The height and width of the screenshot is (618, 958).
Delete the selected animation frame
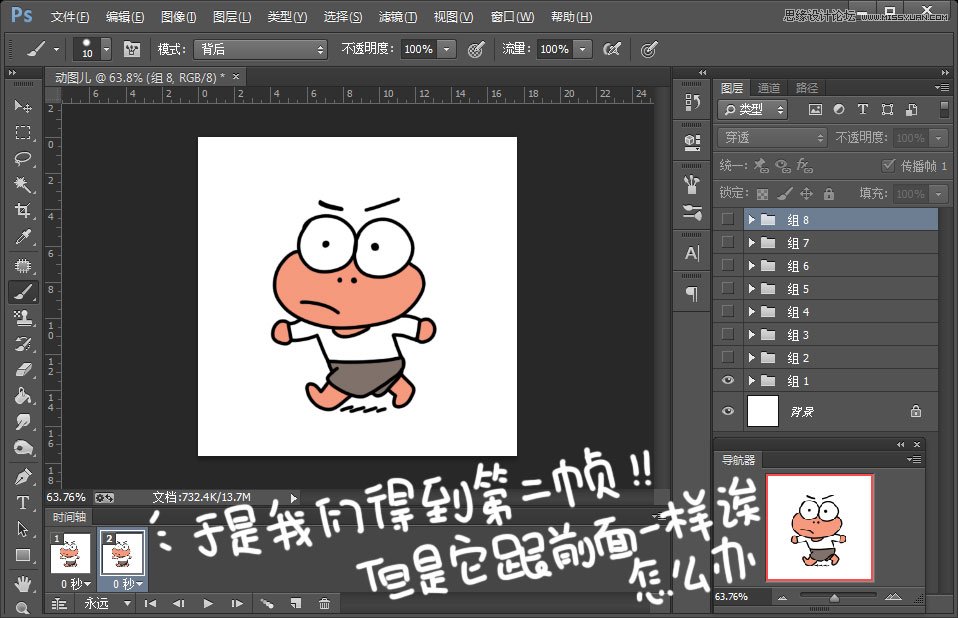coord(324,603)
